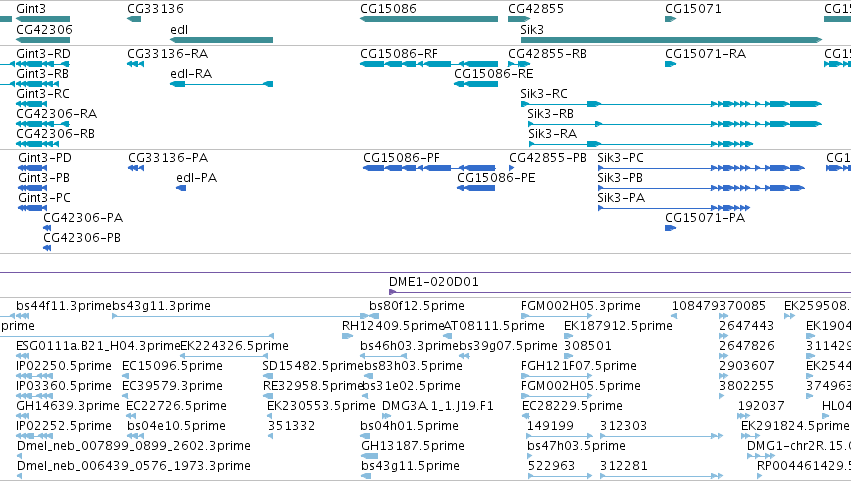
Task: Click the CG42855 gene label
Action: [x=536, y=9]
